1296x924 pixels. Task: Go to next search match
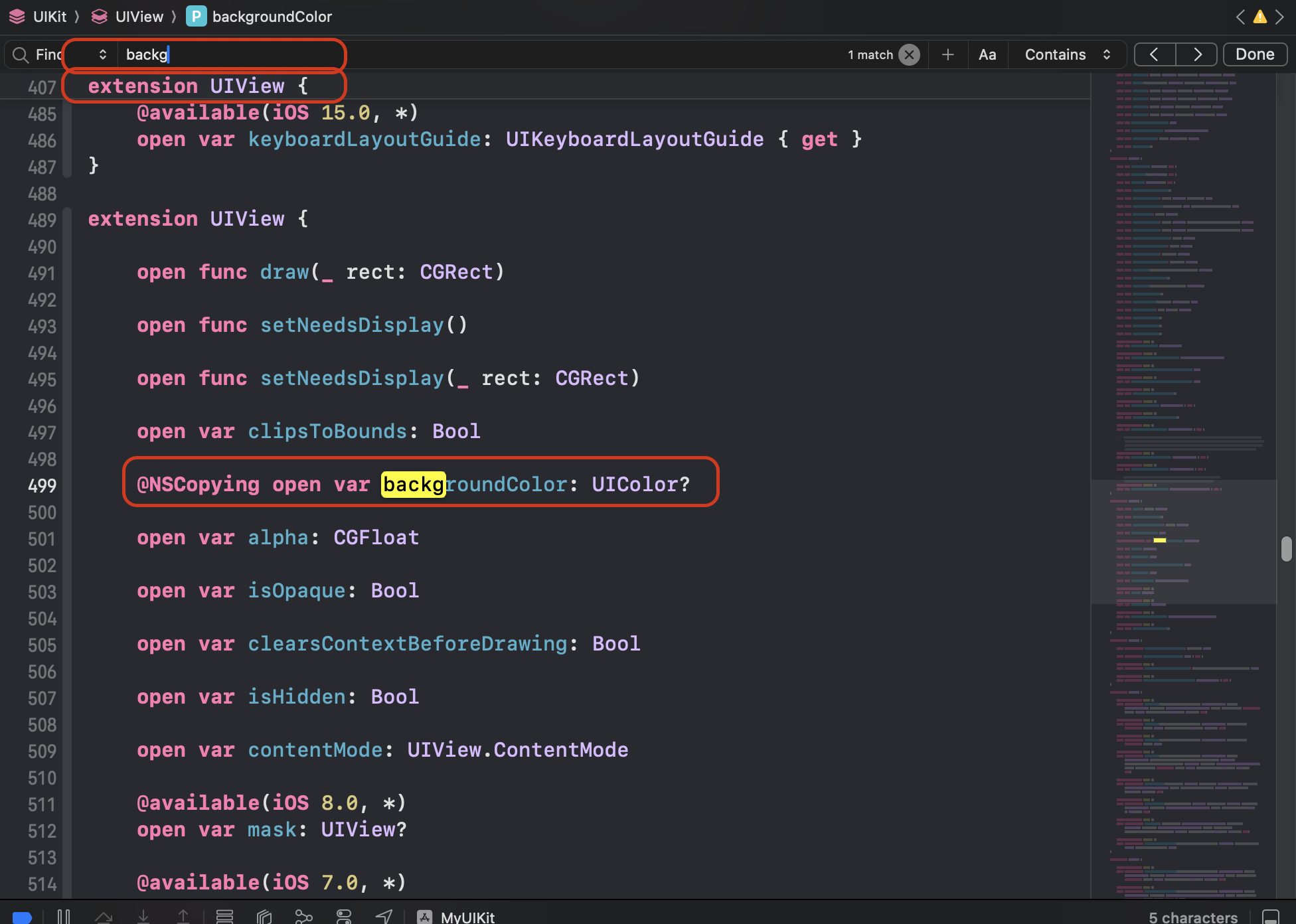[x=1196, y=54]
